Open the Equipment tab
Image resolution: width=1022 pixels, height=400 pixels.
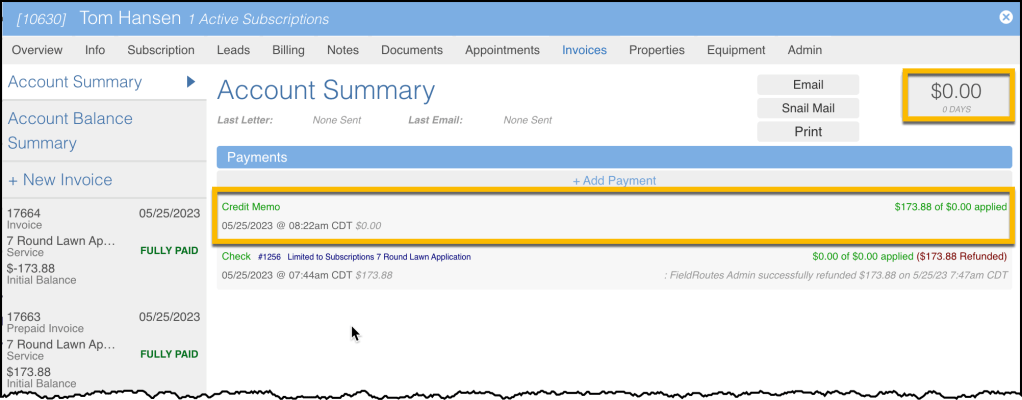735,50
